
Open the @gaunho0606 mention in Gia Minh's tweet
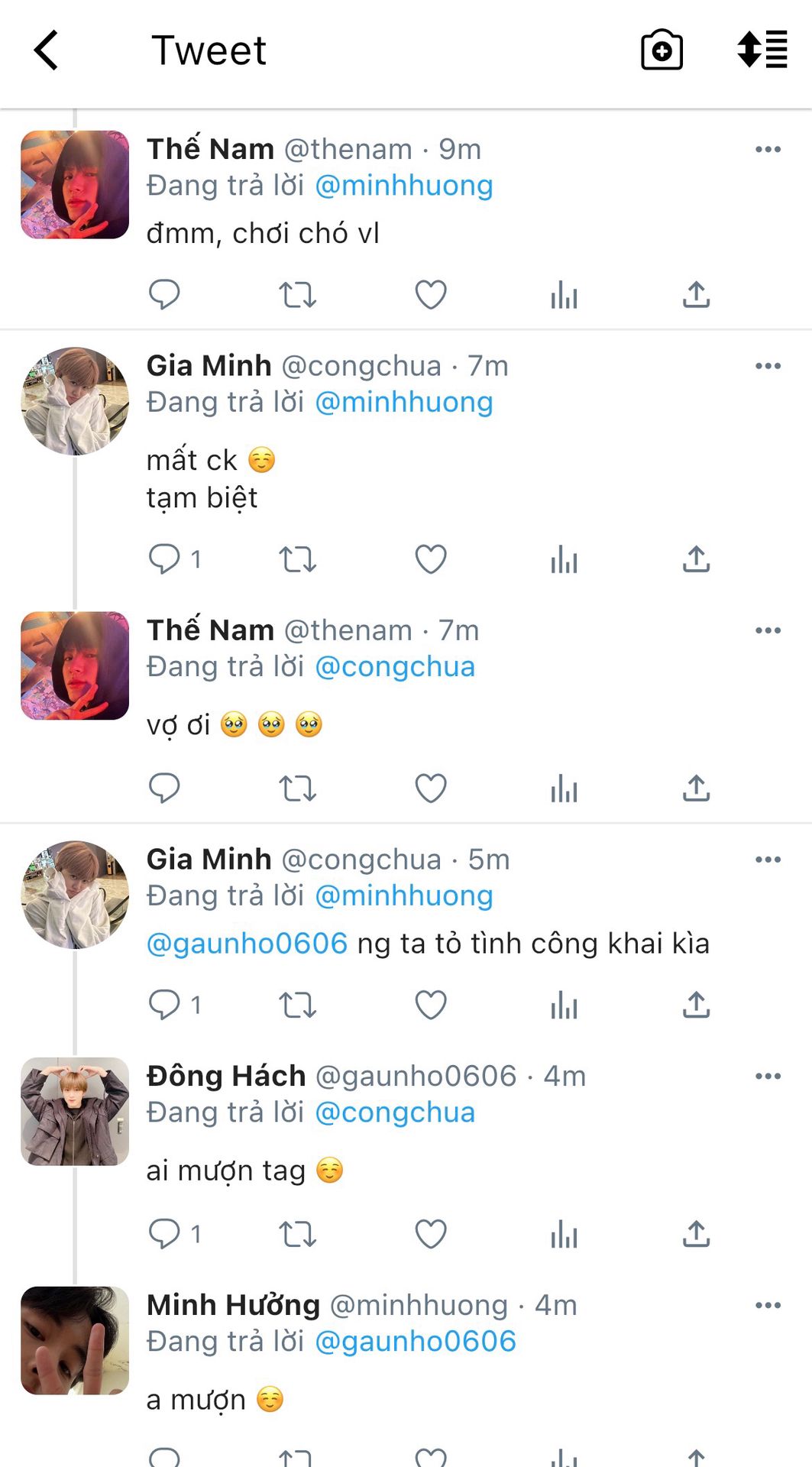tap(247, 944)
